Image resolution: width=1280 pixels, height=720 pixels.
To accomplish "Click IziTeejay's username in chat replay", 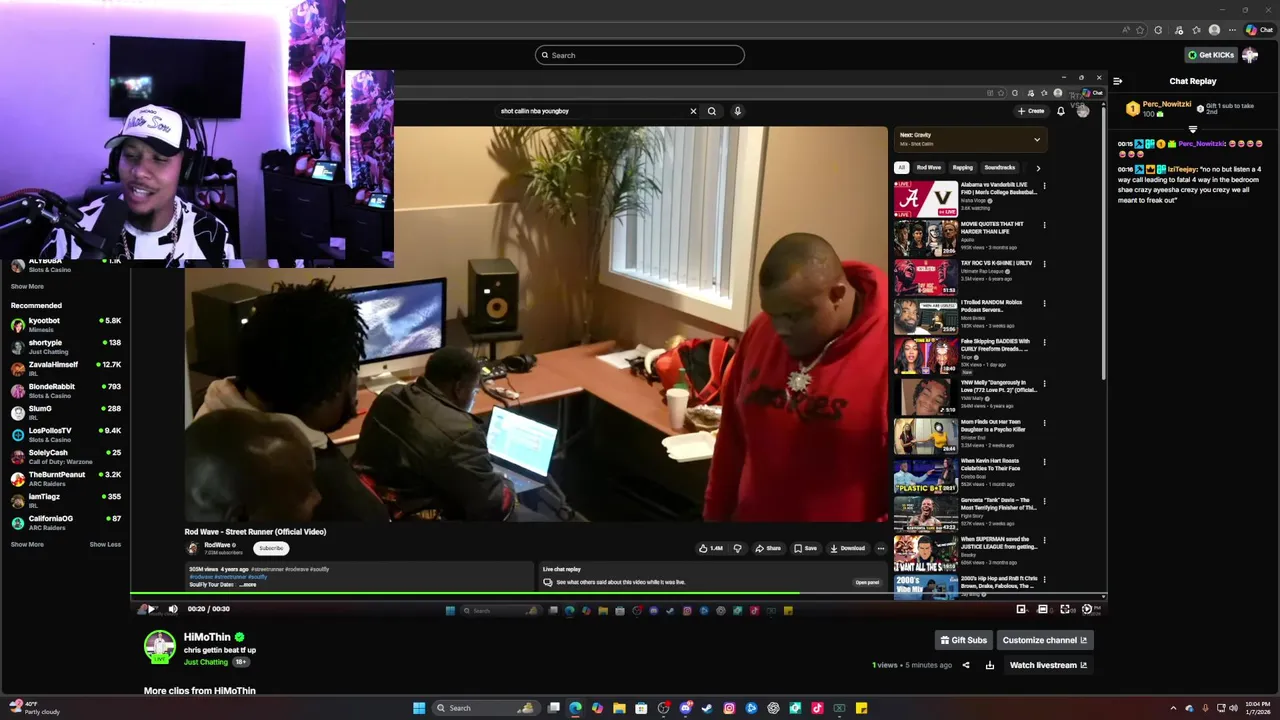I will (1182, 169).
